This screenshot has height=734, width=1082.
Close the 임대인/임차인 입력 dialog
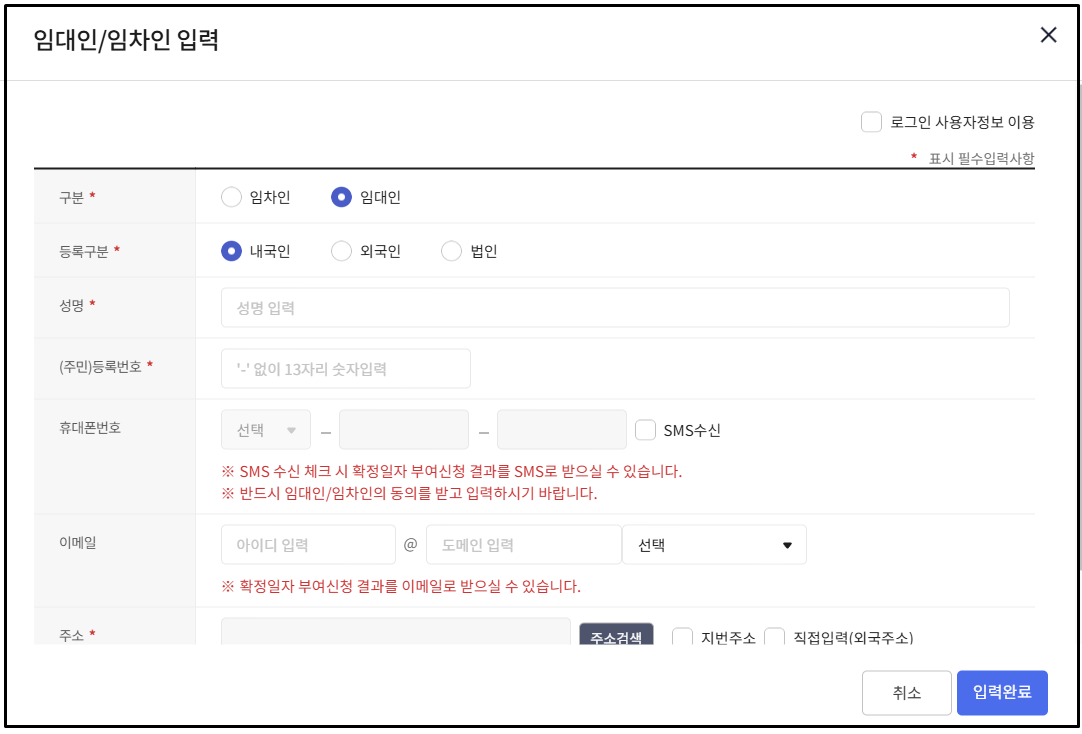coord(1048,34)
